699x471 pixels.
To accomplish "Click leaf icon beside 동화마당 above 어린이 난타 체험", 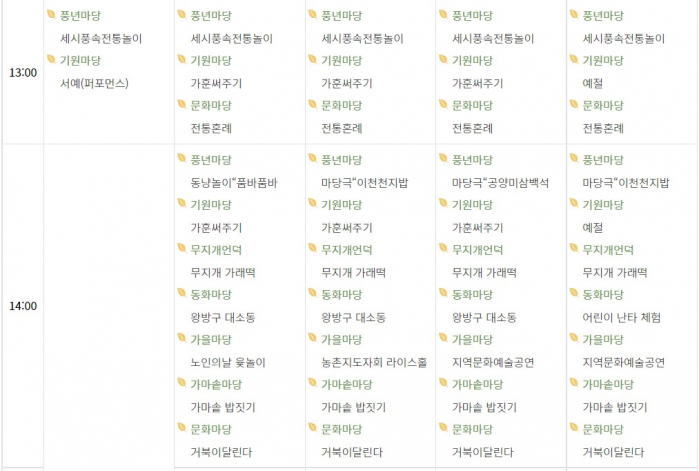I will tap(573, 294).
